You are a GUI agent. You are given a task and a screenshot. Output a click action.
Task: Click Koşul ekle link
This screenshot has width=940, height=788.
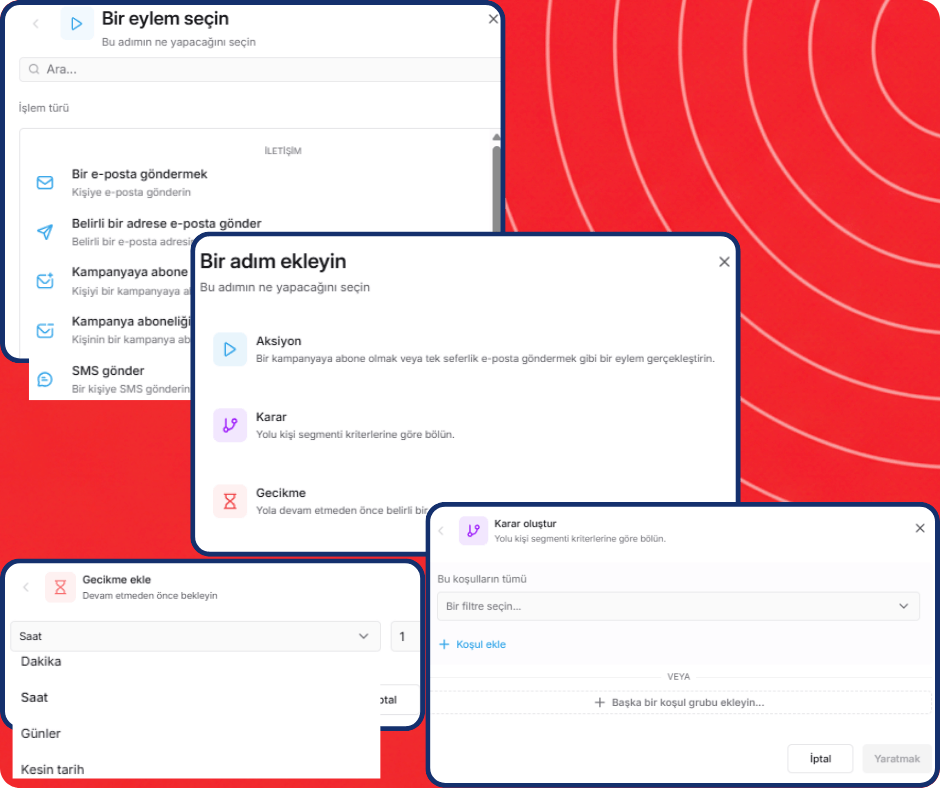(x=481, y=644)
